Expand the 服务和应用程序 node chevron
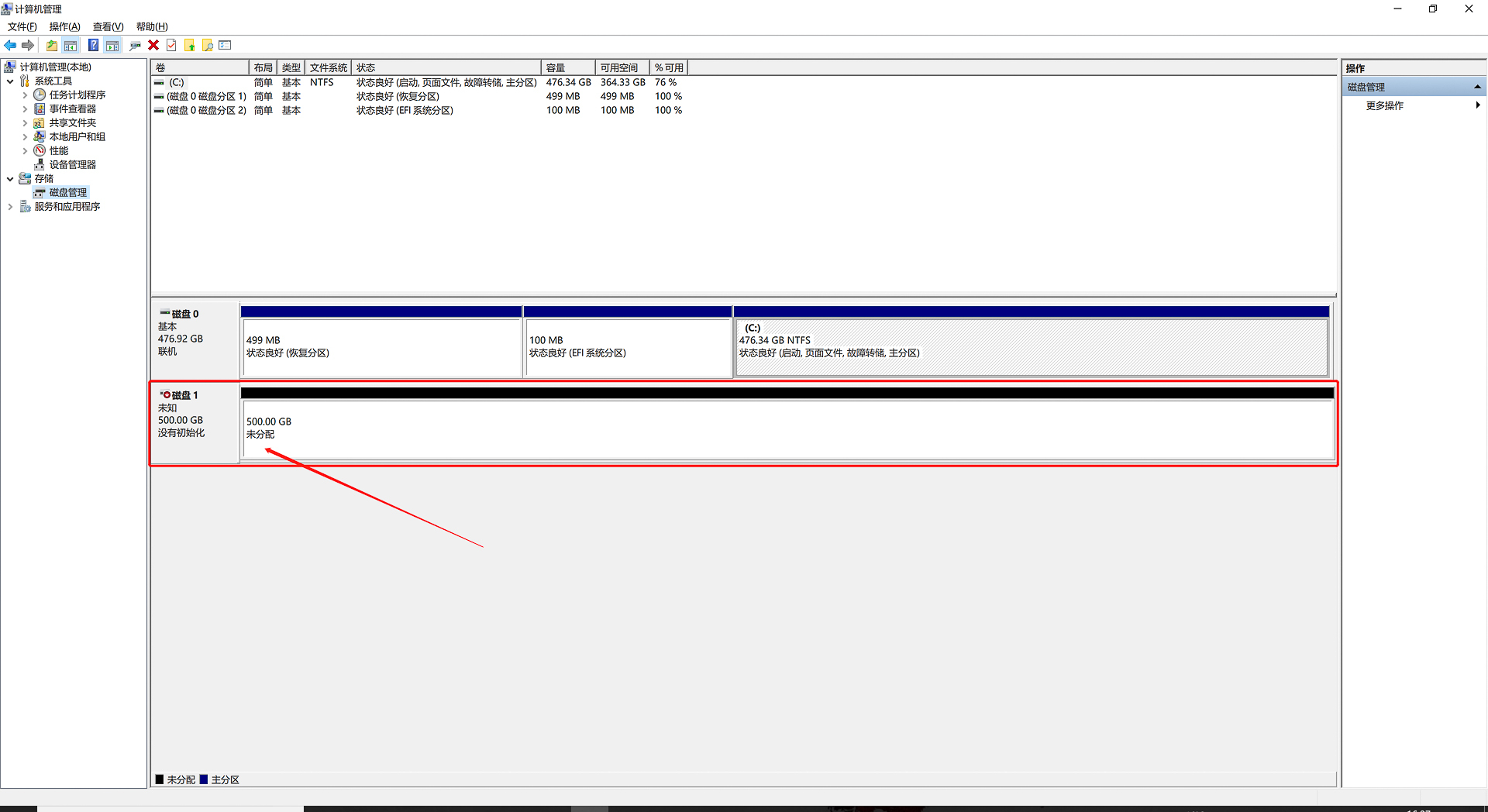The height and width of the screenshot is (812, 1488). click(x=10, y=207)
